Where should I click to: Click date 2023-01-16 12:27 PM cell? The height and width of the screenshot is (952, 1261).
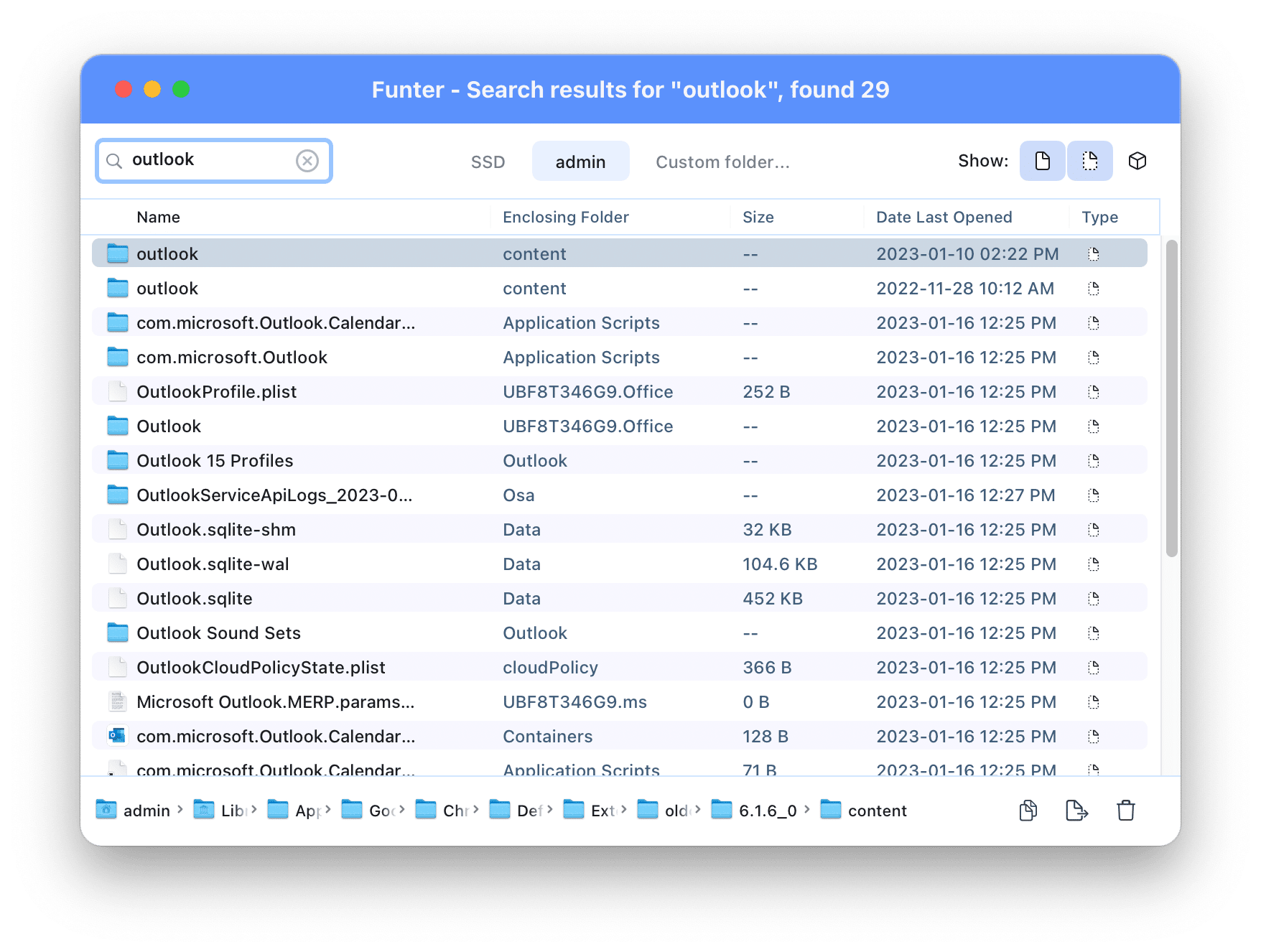[965, 495]
